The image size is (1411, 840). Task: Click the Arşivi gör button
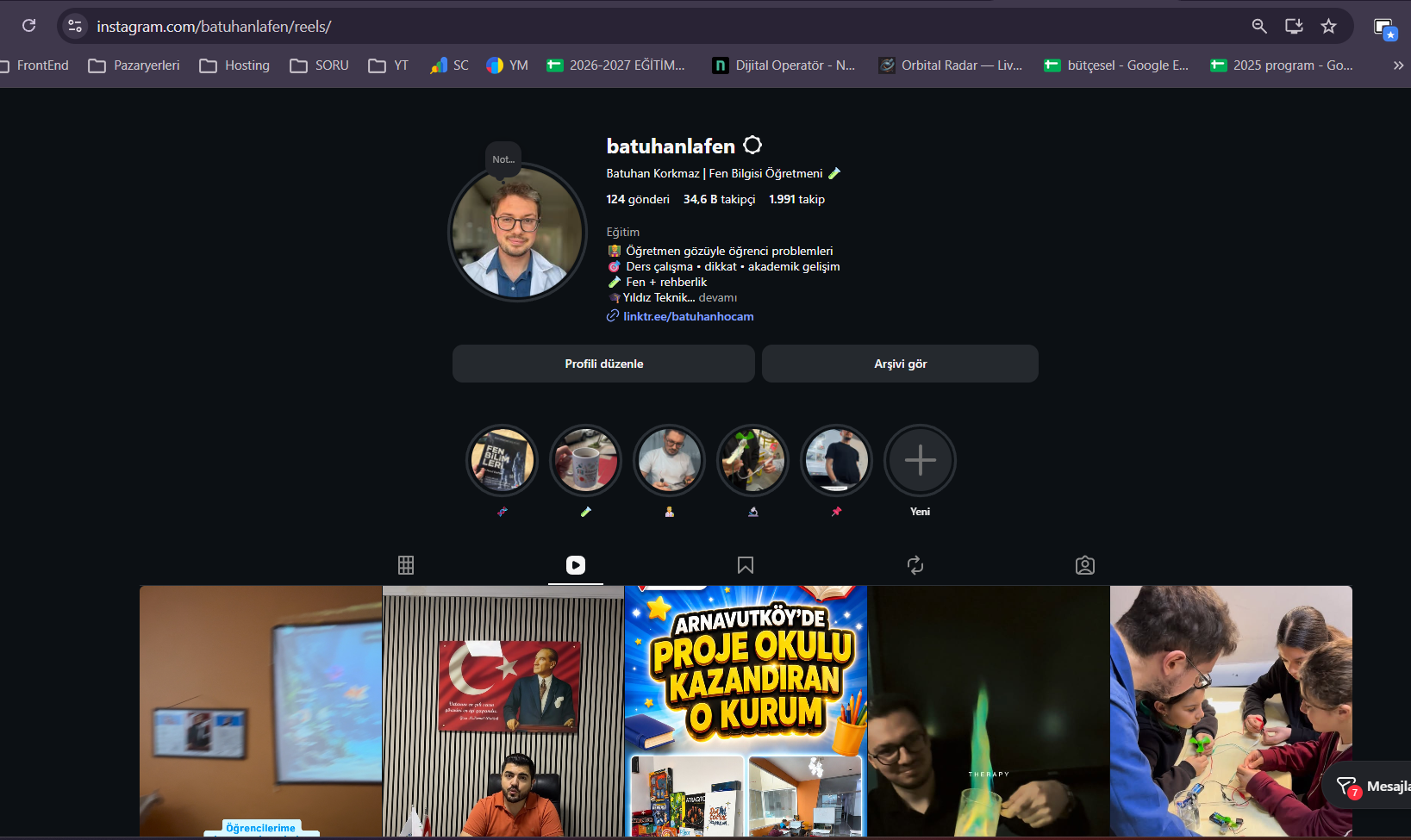[900, 364]
